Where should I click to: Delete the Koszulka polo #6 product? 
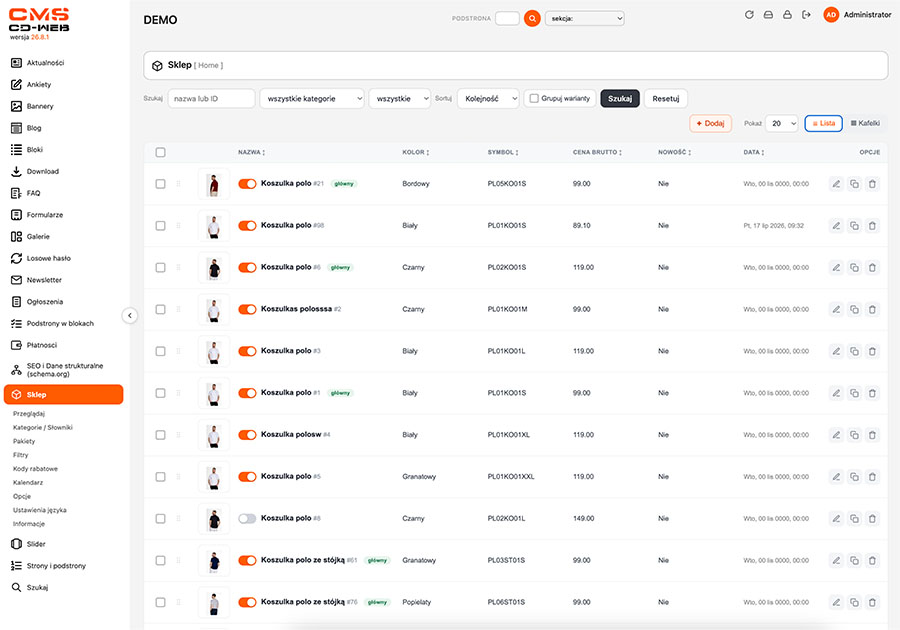tap(872, 268)
